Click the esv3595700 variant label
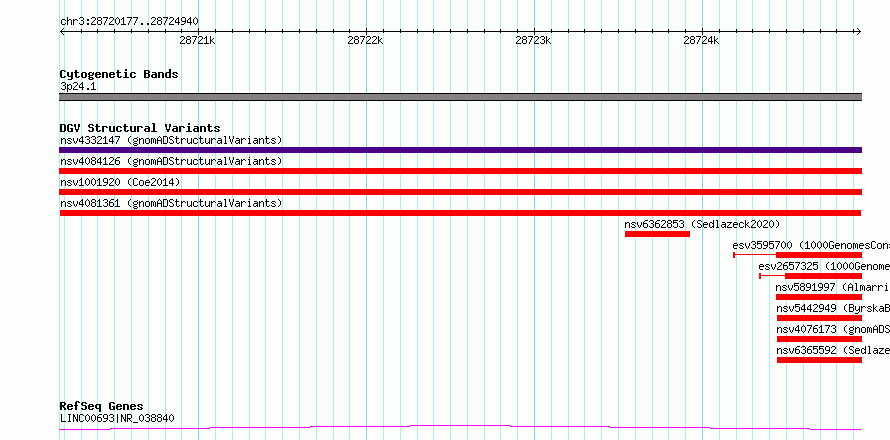The width and height of the screenshot is (890, 440). (x=811, y=245)
